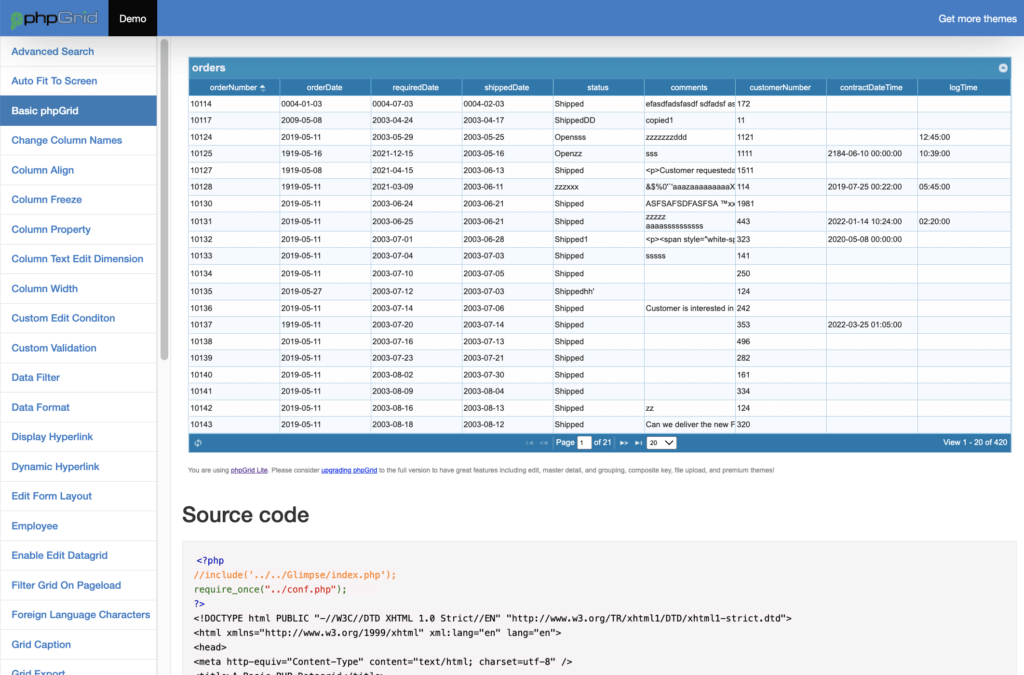Switch to the Column Freeze demo
1024x675 pixels.
47,199
